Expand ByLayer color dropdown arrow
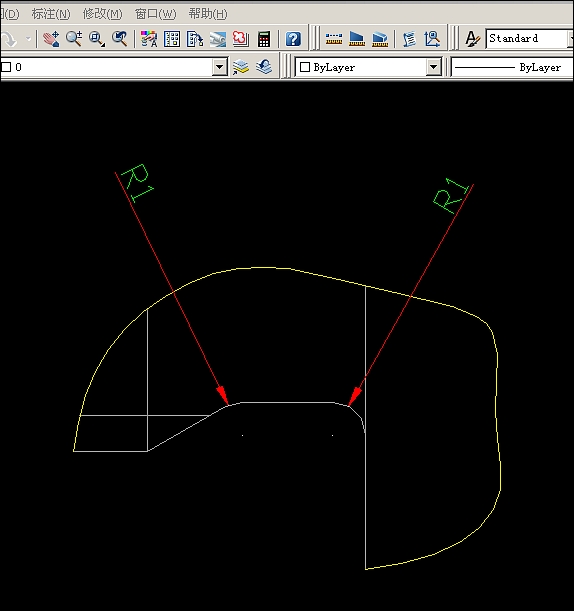The image size is (574, 611). click(433, 67)
